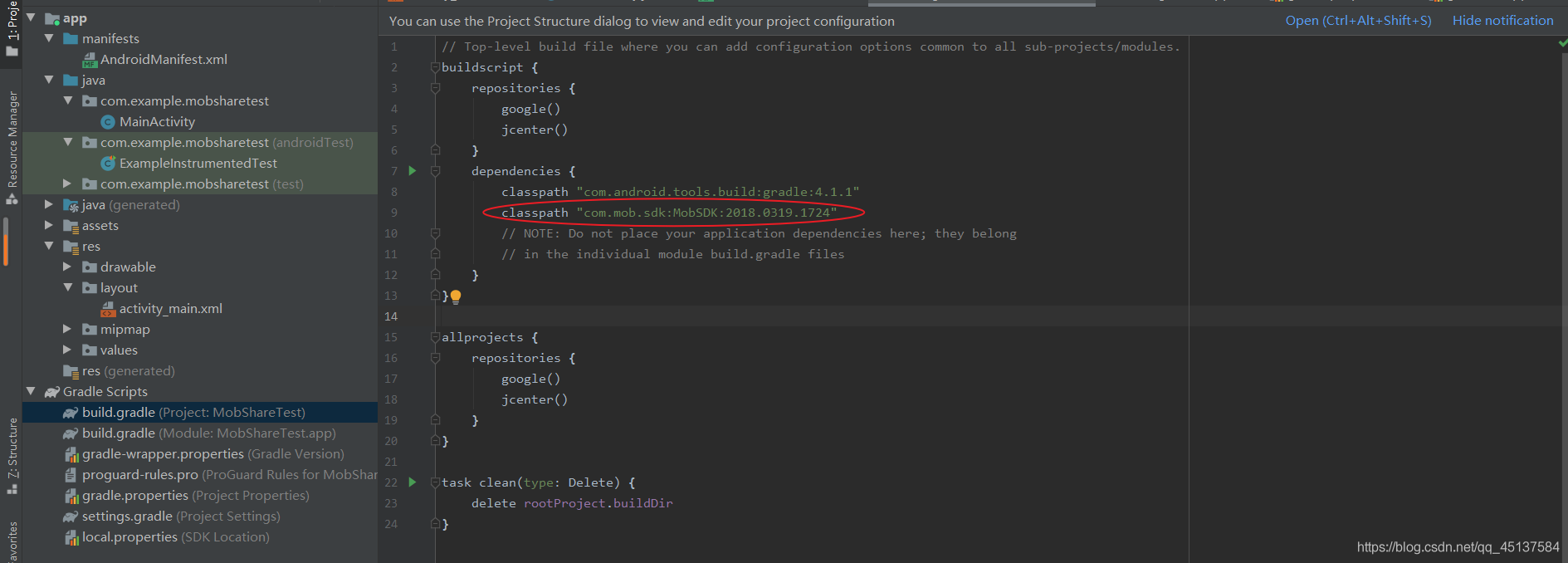The height and width of the screenshot is (563, 1568).
Task: Collapse the manifests folder
Action: 49,38
